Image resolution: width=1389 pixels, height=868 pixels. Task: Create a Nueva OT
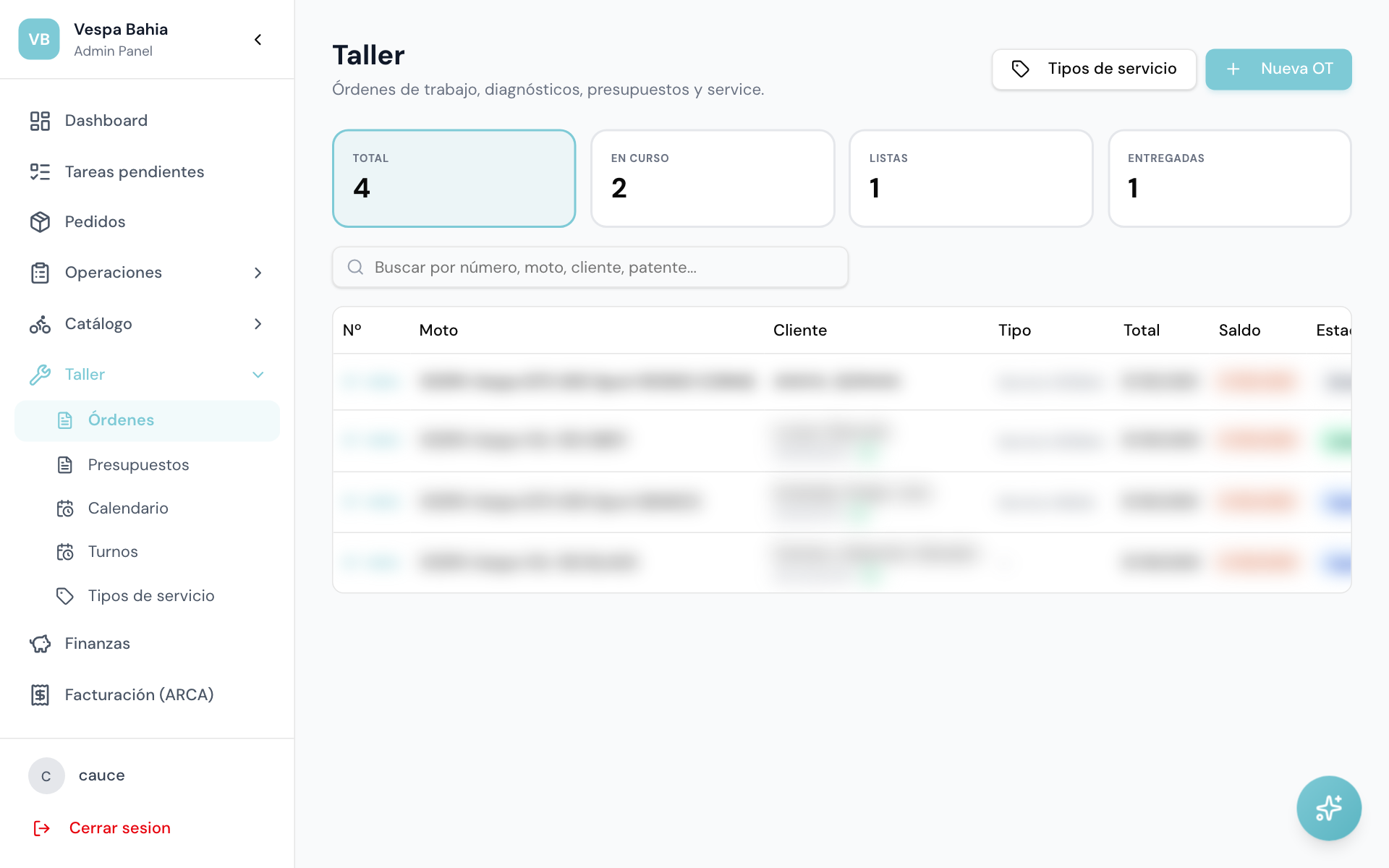tap(1278, 69)
